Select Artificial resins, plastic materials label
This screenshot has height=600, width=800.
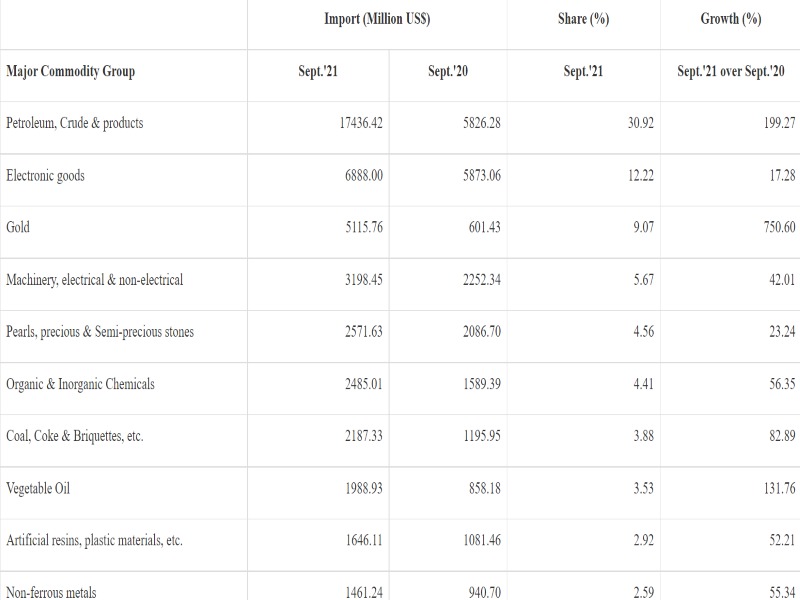[94, 541]
